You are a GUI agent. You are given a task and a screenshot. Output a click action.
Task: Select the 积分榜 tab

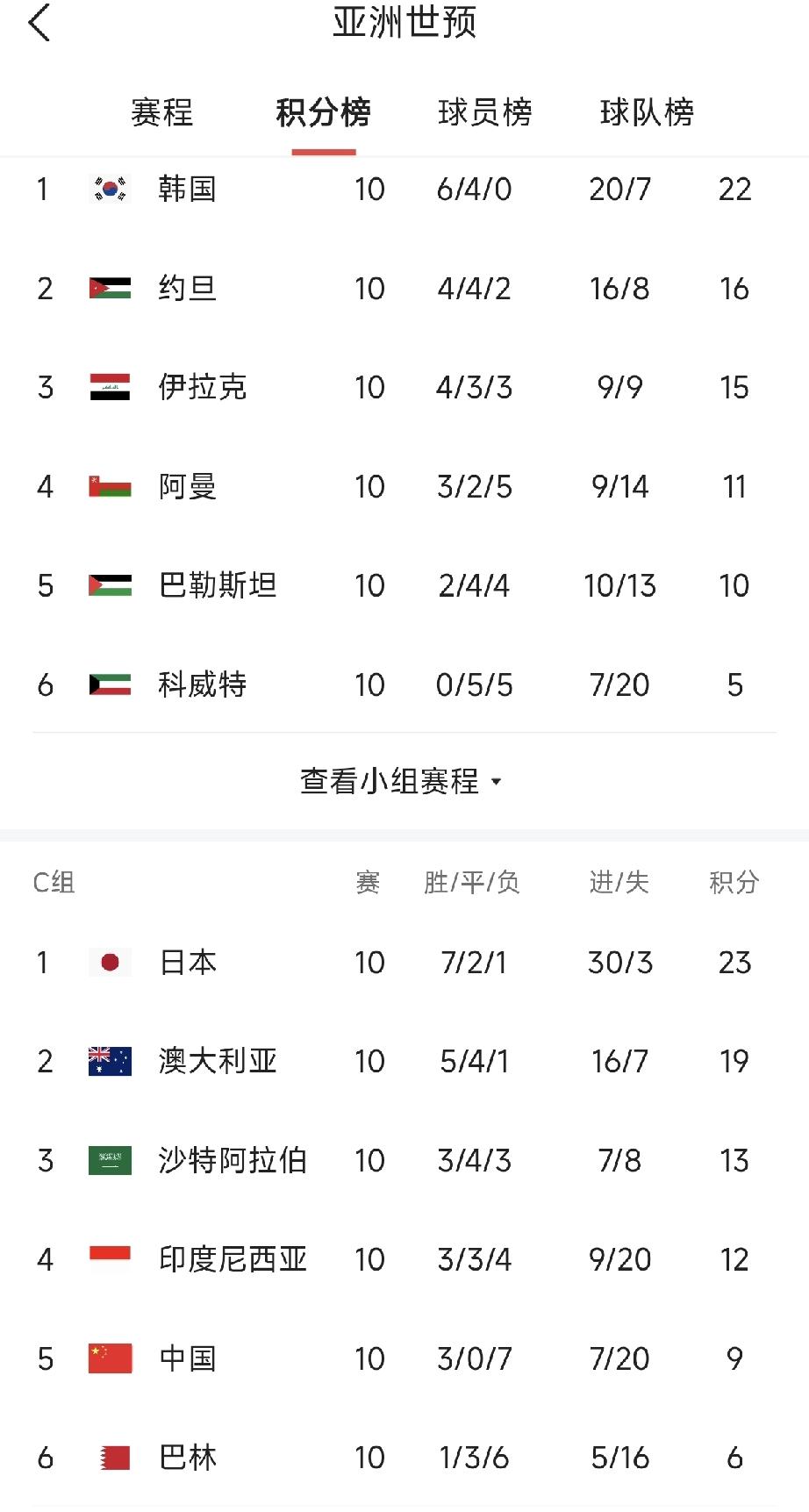tap(323, 112)
